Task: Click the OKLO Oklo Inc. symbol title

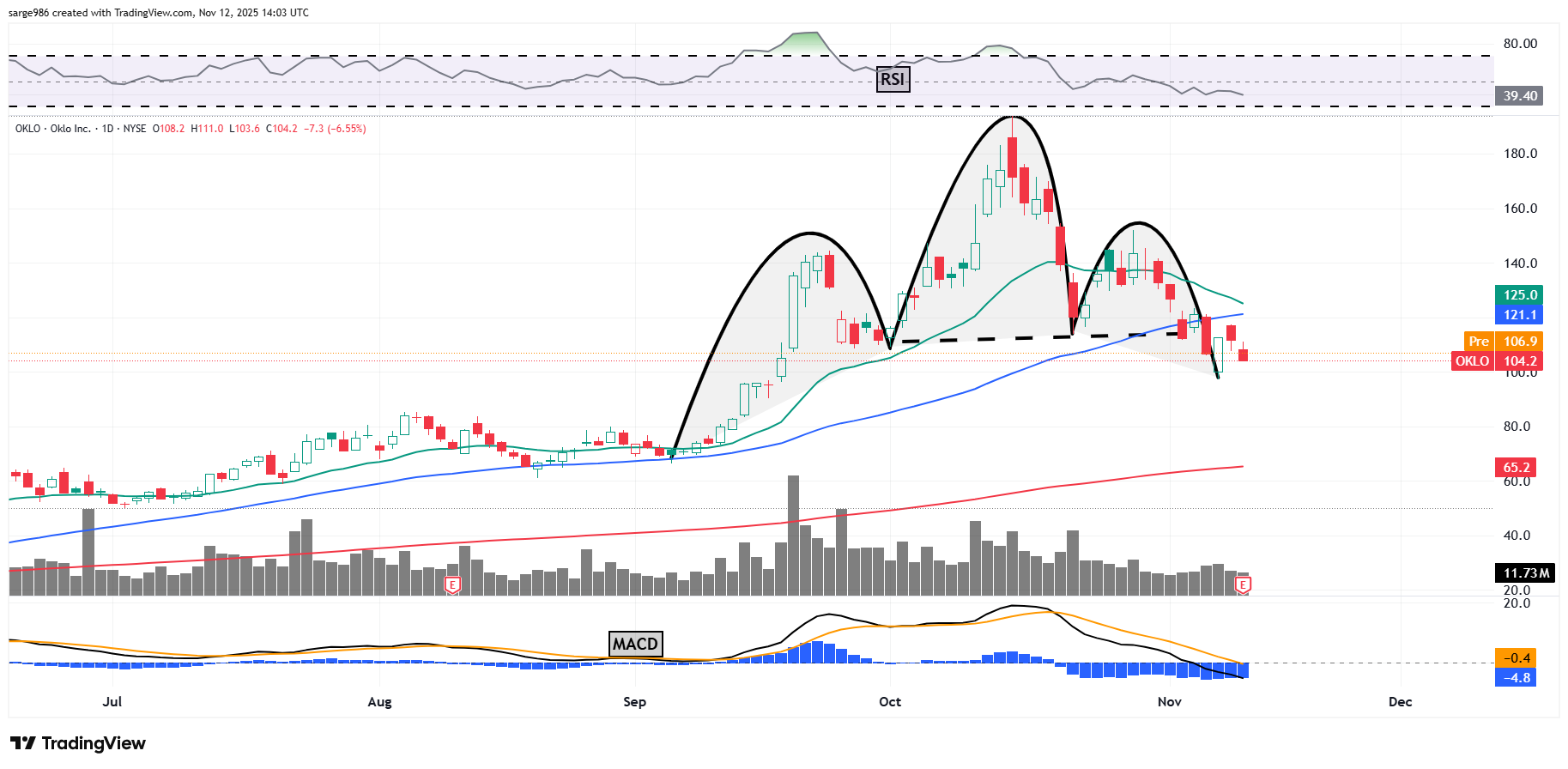Action: (53, 129)
